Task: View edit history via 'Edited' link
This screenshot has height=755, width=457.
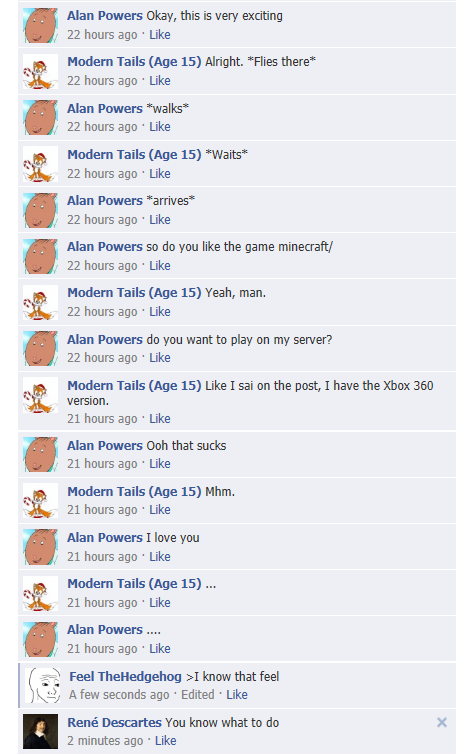Action: [x=197, y=694]
